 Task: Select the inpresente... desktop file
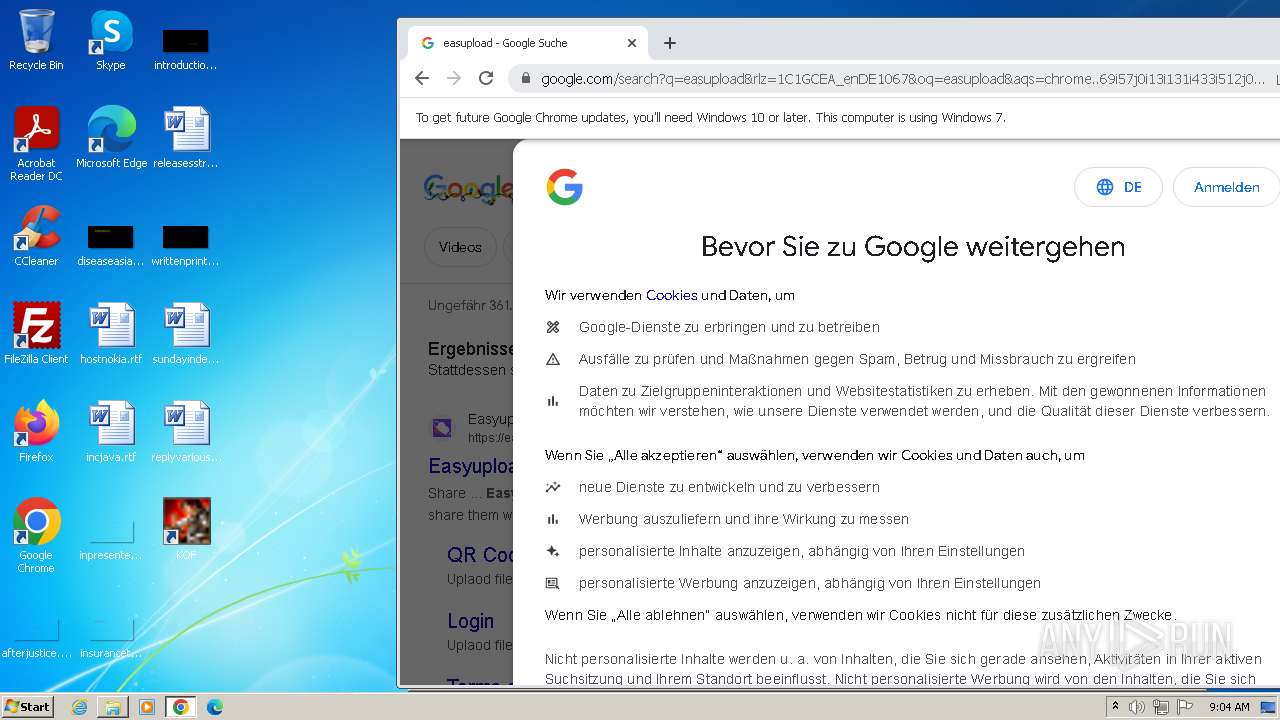(x=111, y=539)
